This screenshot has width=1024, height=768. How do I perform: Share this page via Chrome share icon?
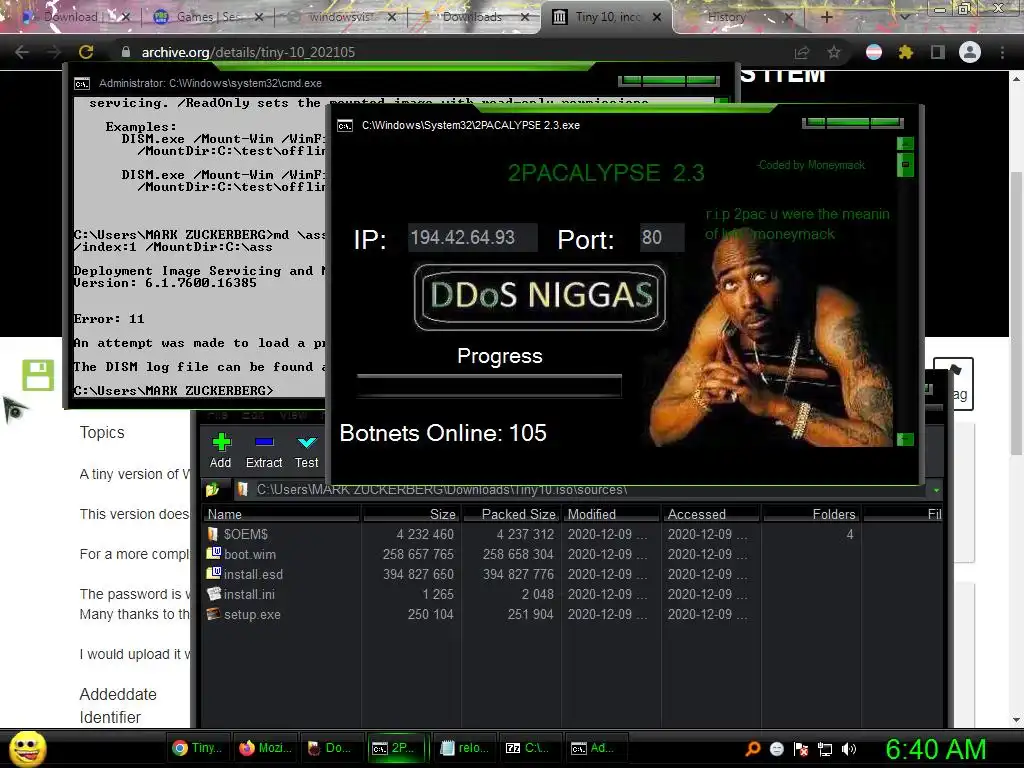(801, 52)
